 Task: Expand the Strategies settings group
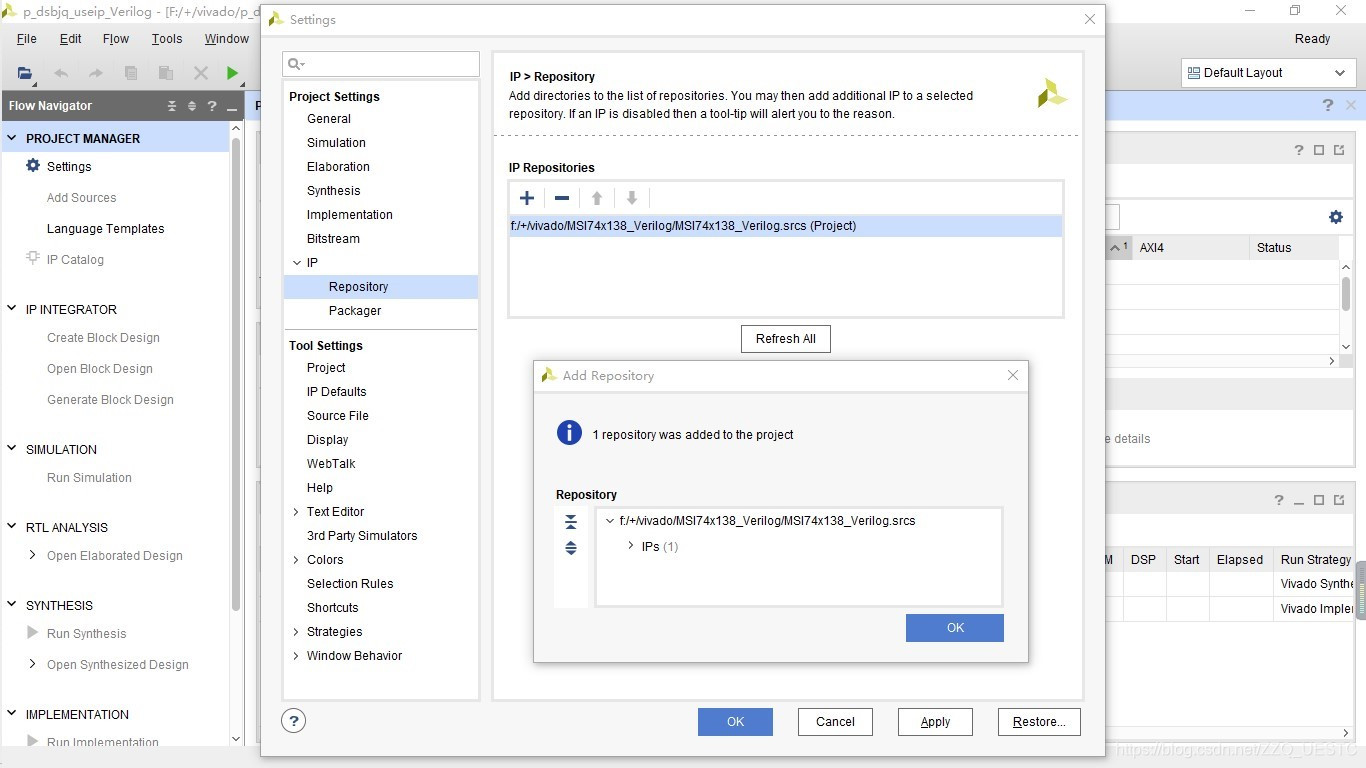[x=296, y=632]
